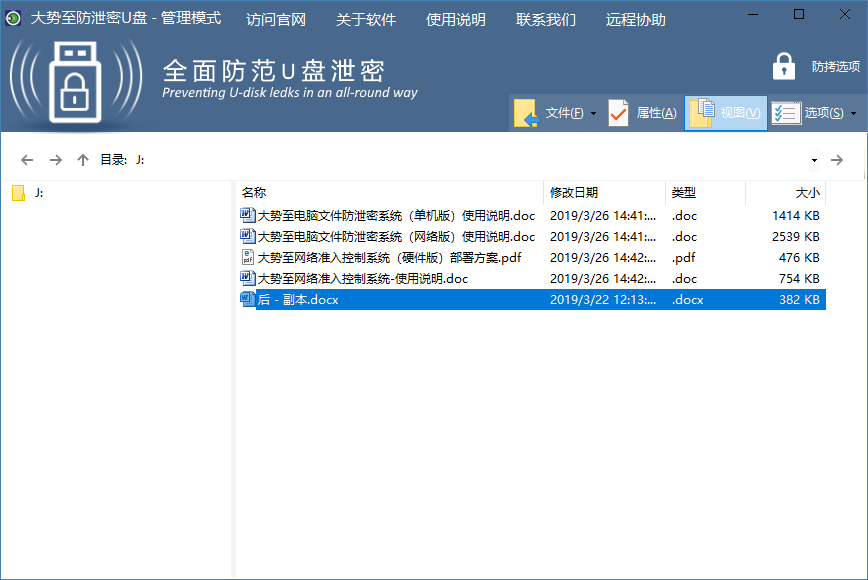Open 使用说明 menu item
868x580 pixels.
coord(456,20)
